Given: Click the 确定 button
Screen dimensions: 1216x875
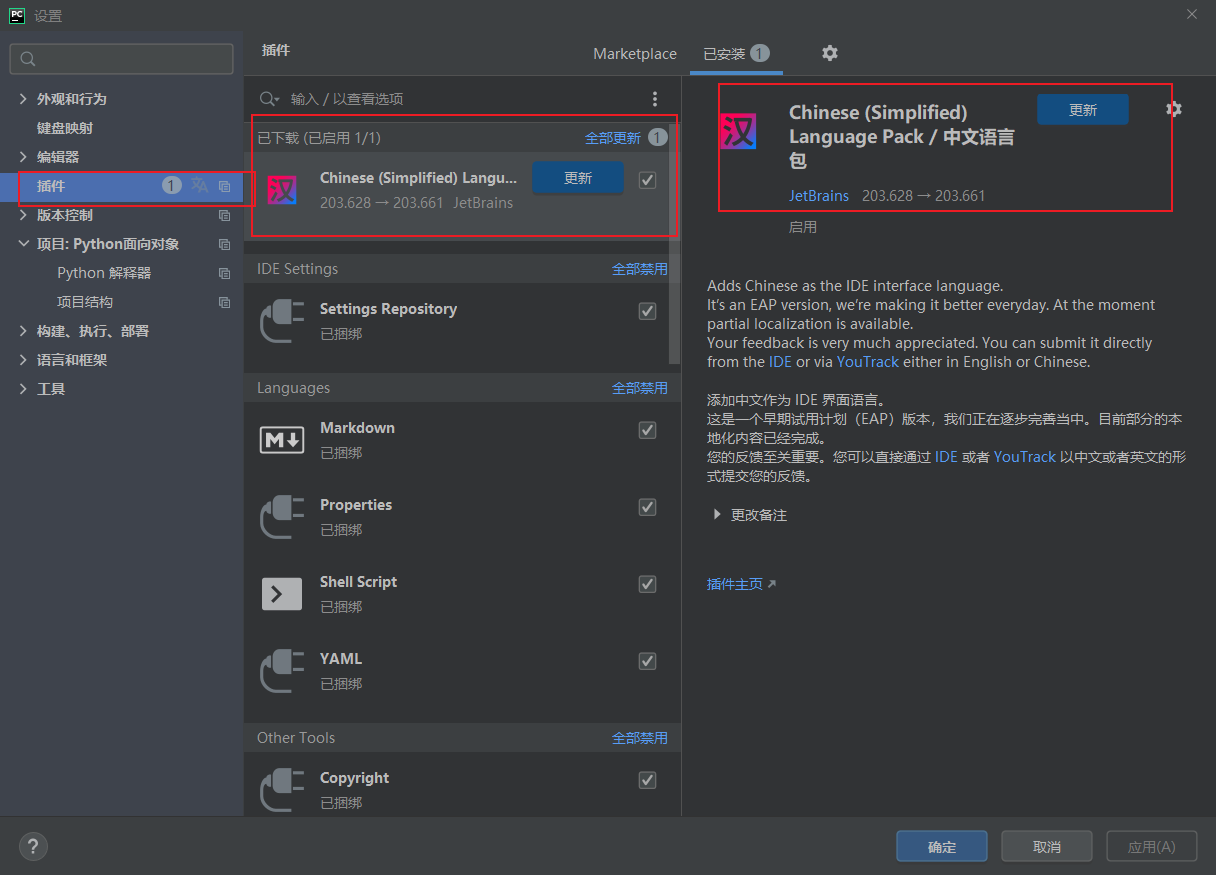Looking at the screenshot, I should tap(942, 846).
